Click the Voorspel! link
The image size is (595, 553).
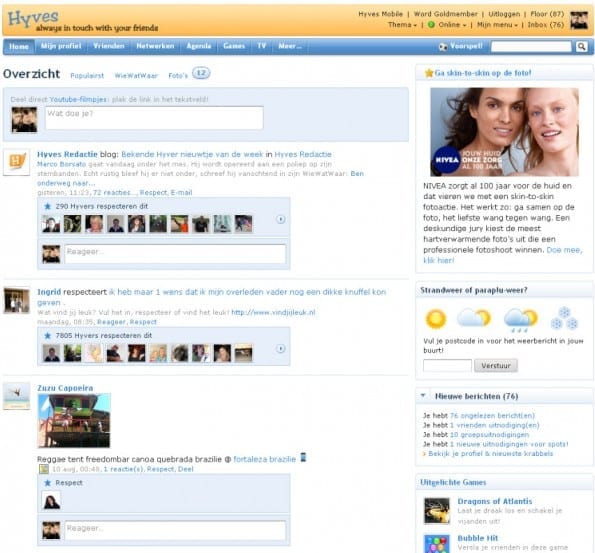pos(466,46)
